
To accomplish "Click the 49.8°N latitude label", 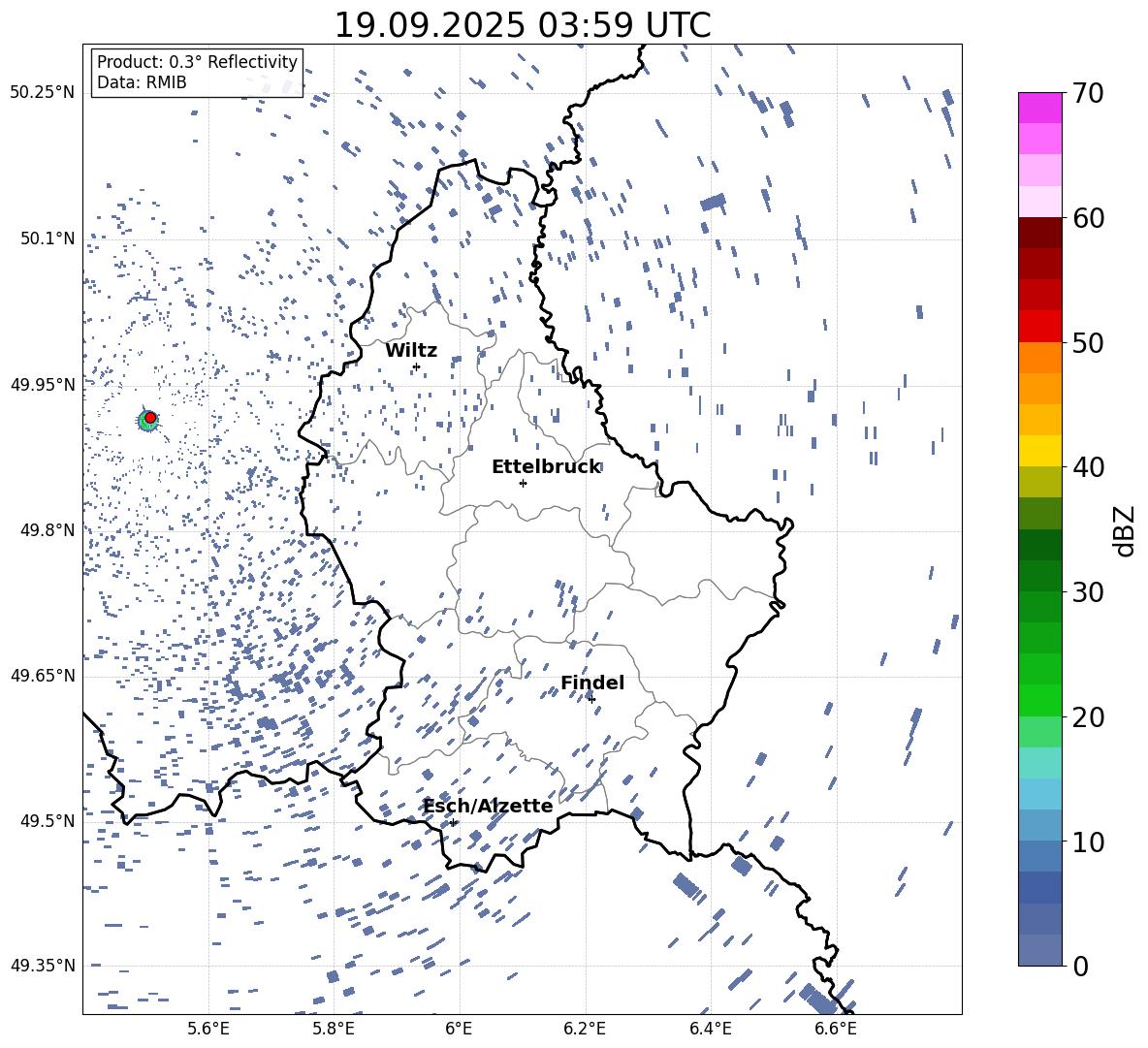I will 47,530.
